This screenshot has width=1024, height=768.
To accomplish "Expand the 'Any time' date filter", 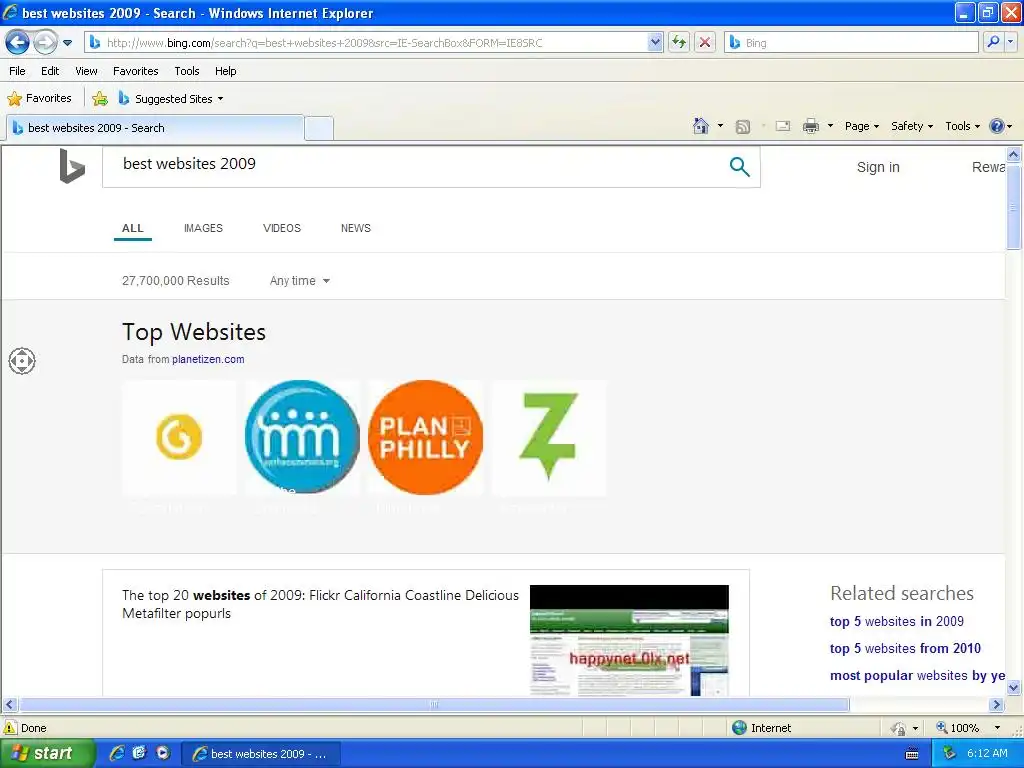I will coord(299,281).
